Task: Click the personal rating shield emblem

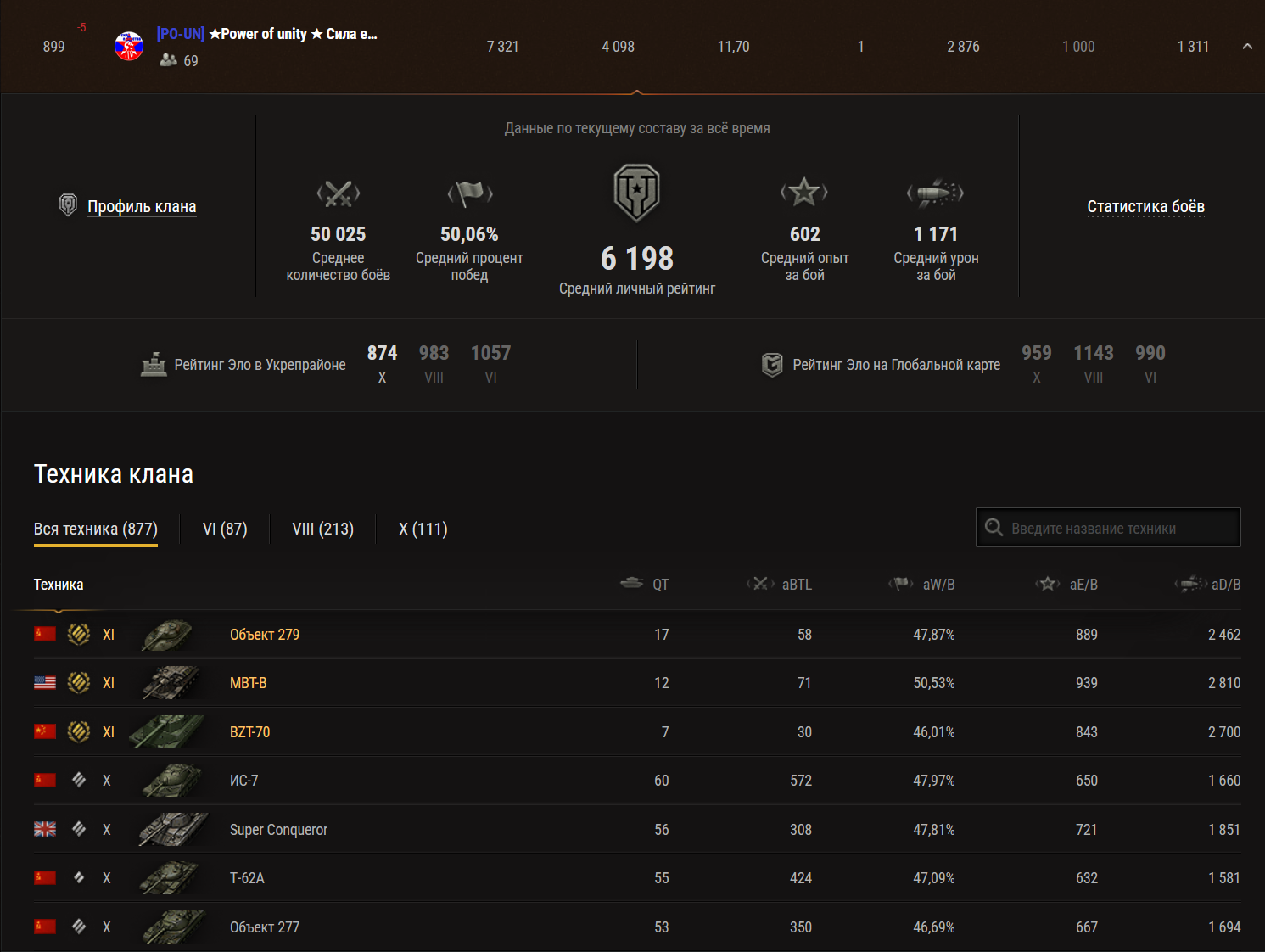Action: pos(637,193)
